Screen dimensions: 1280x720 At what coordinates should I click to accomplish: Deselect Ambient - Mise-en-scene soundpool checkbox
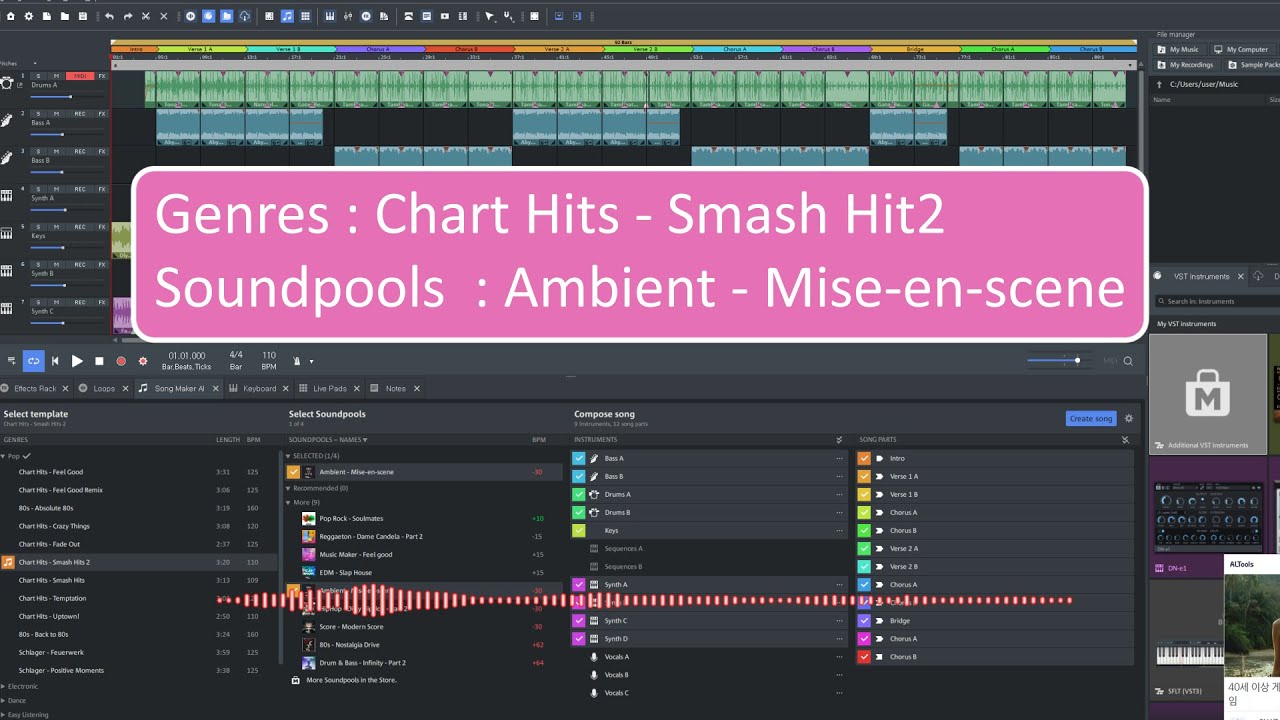pos(293,472)
